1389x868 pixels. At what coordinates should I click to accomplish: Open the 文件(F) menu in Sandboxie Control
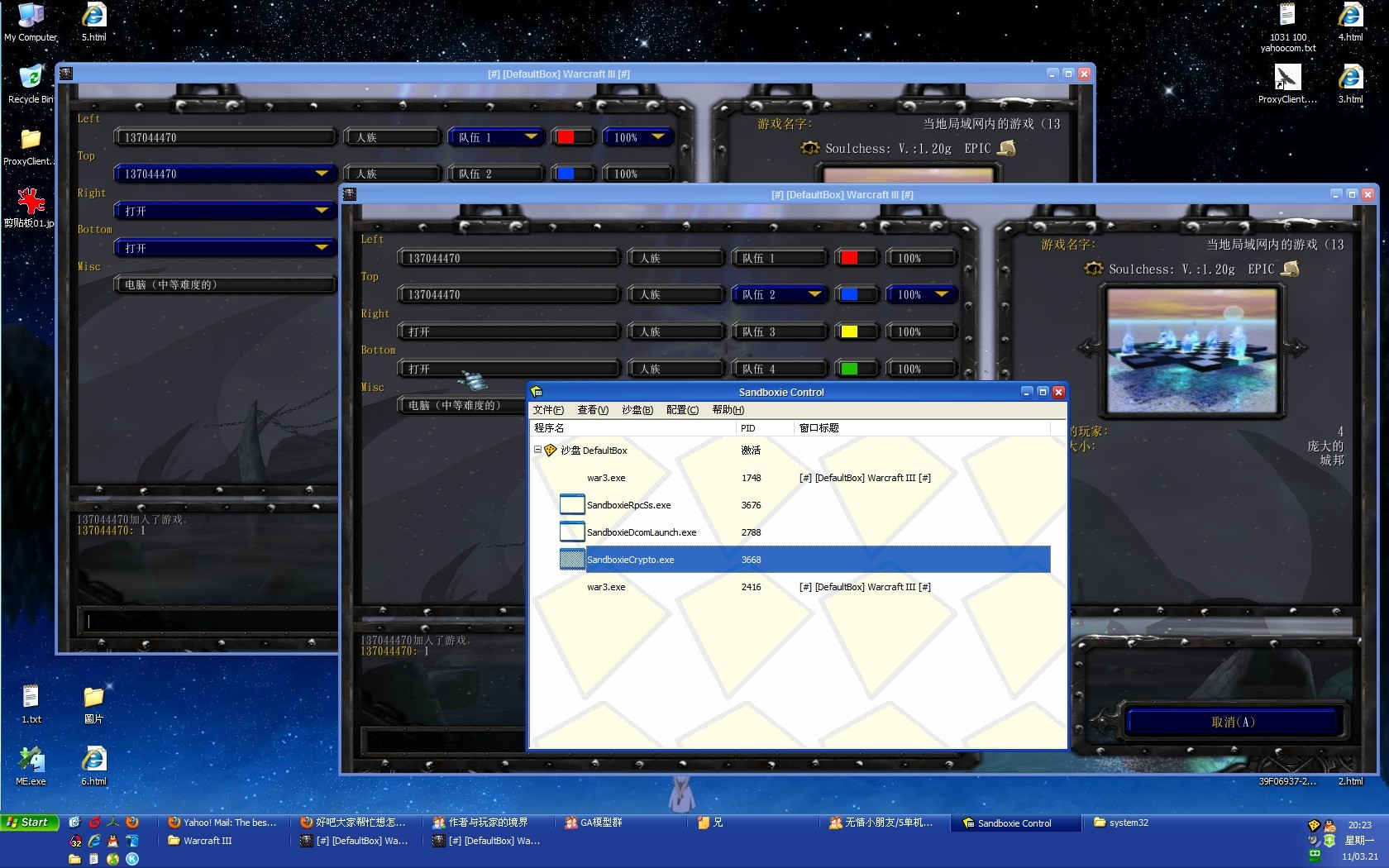pyautogui.click(x=548, y=410)
